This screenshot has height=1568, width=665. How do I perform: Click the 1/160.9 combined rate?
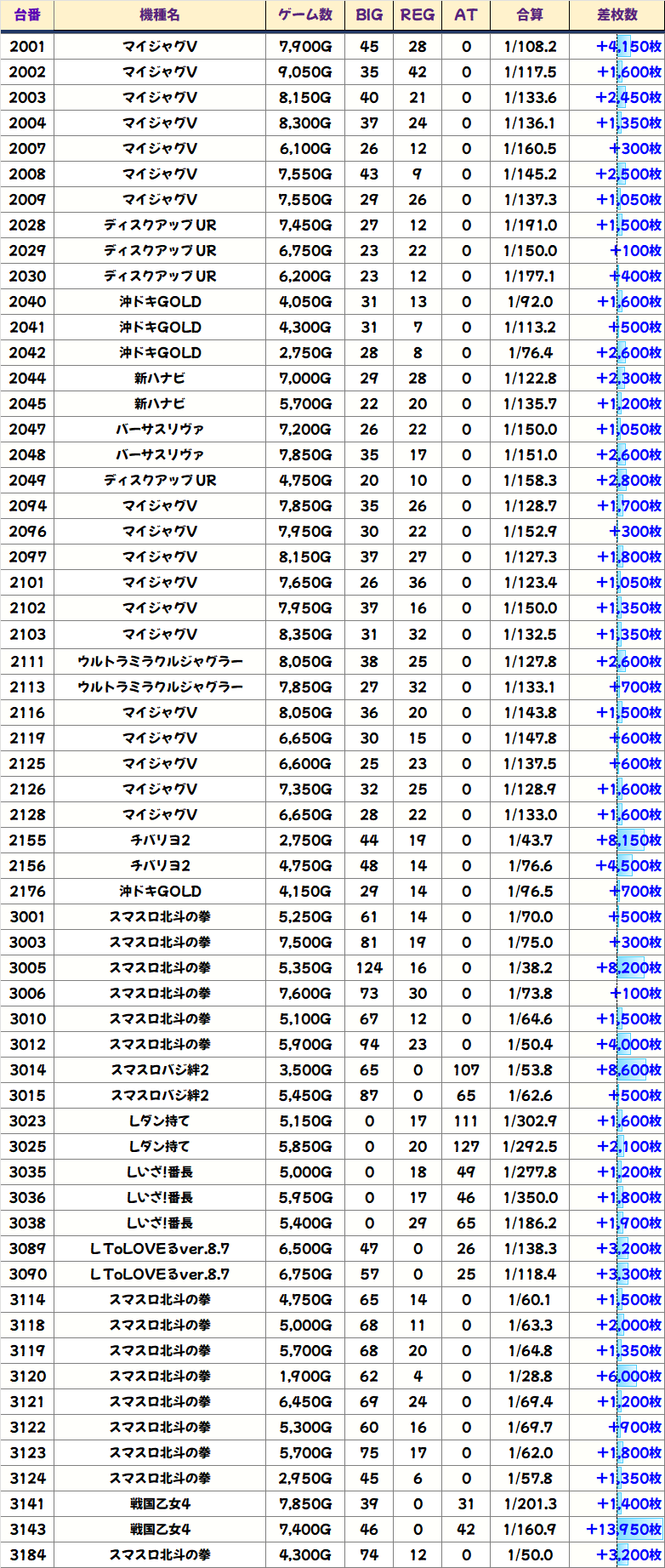tap(530, 1530)
